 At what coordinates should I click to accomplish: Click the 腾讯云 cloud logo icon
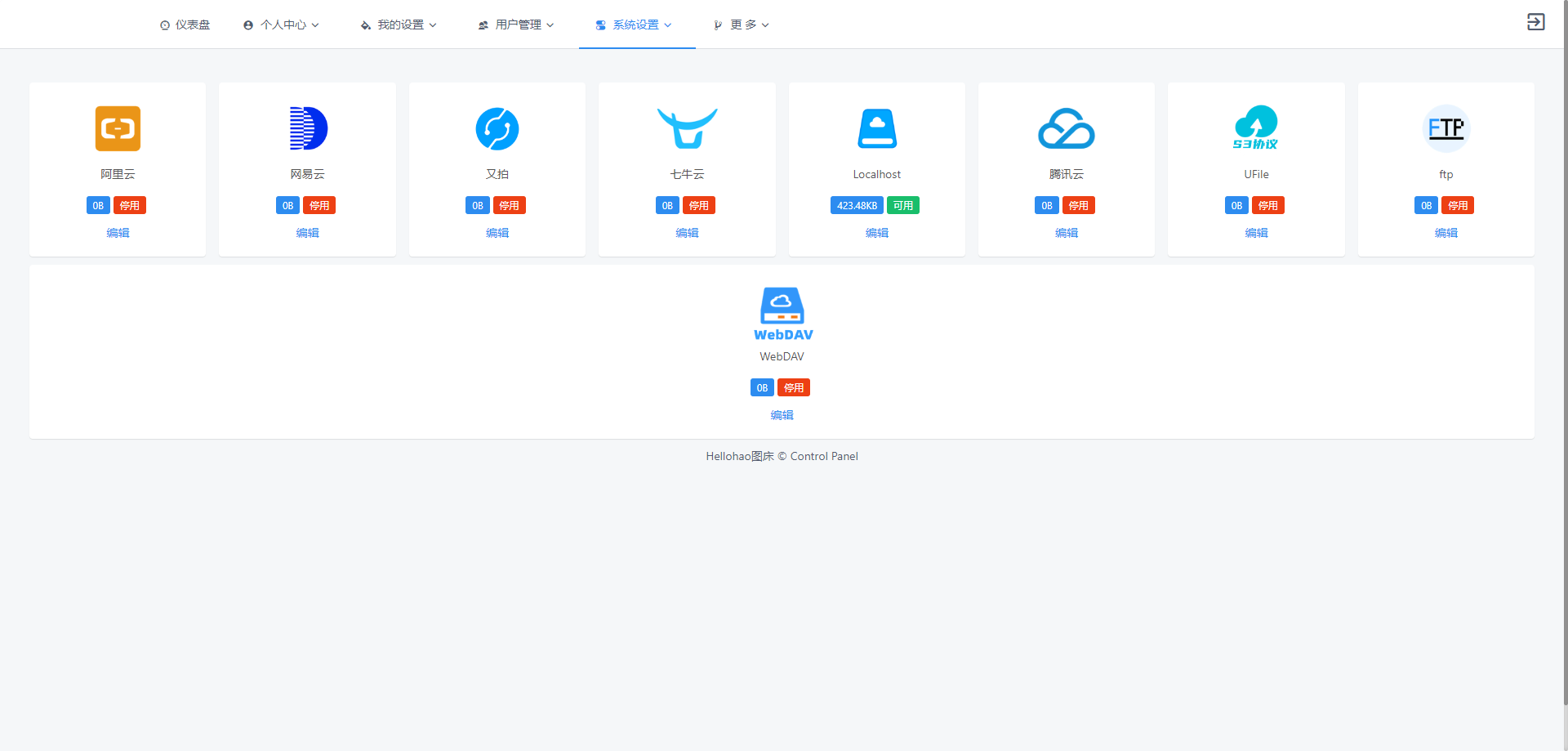click(1067, 128)
